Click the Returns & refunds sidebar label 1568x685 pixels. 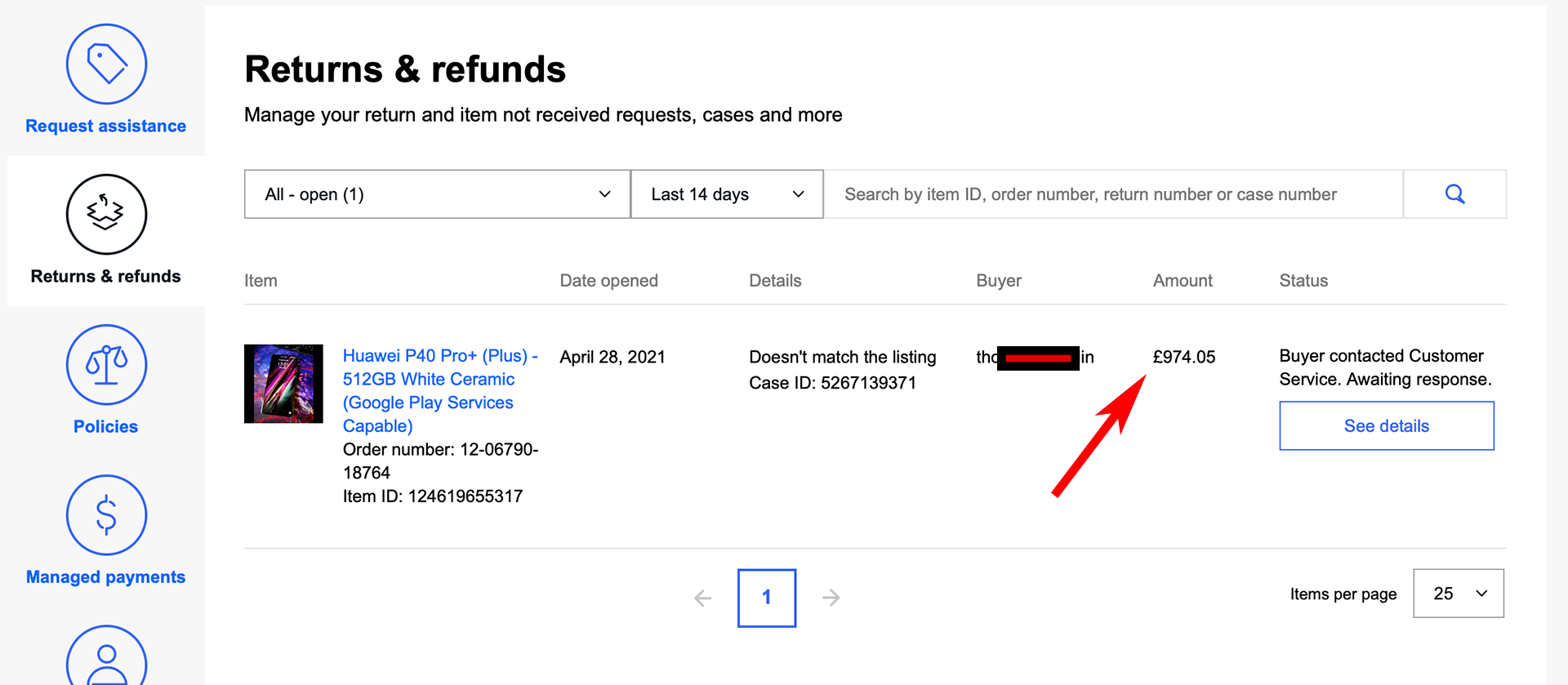pyautogui.click(x=106, y=276)
